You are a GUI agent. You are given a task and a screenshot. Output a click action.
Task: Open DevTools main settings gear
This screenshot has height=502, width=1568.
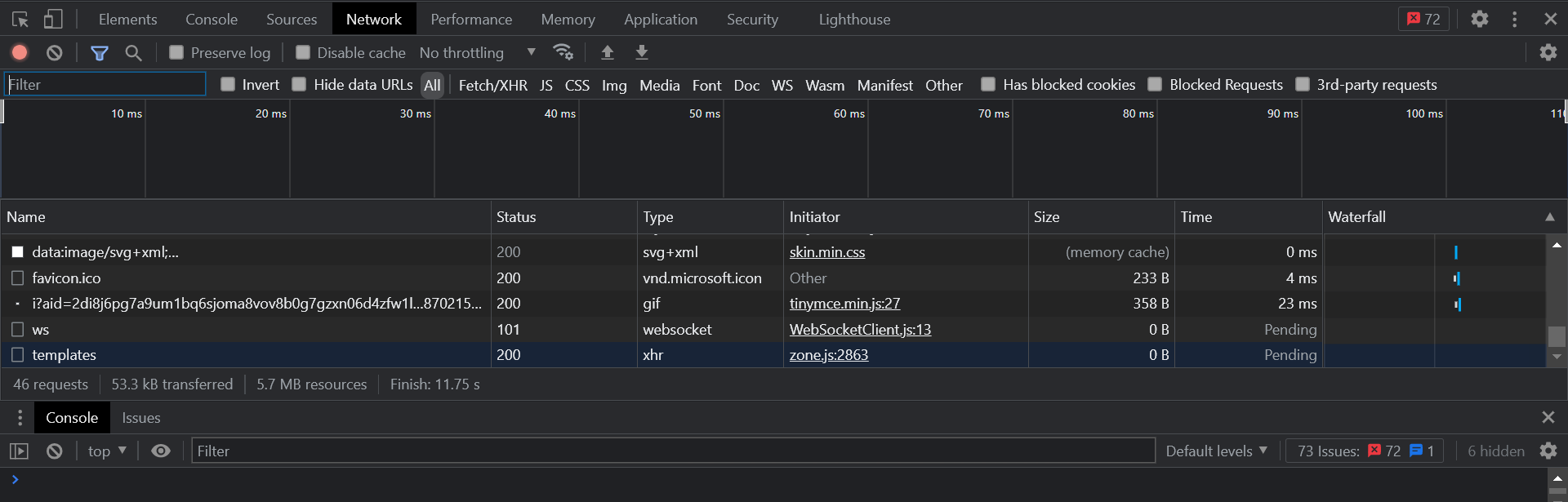tap(1480, 19)
